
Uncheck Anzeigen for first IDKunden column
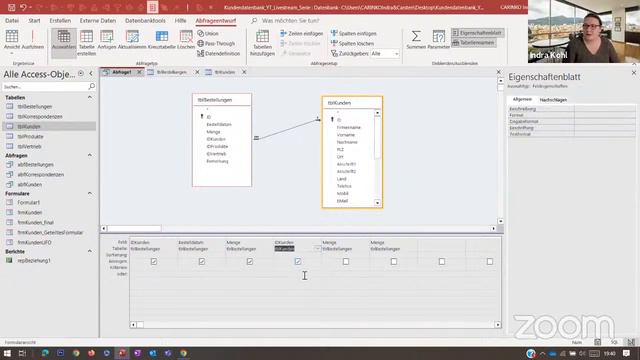pos(154,261)
